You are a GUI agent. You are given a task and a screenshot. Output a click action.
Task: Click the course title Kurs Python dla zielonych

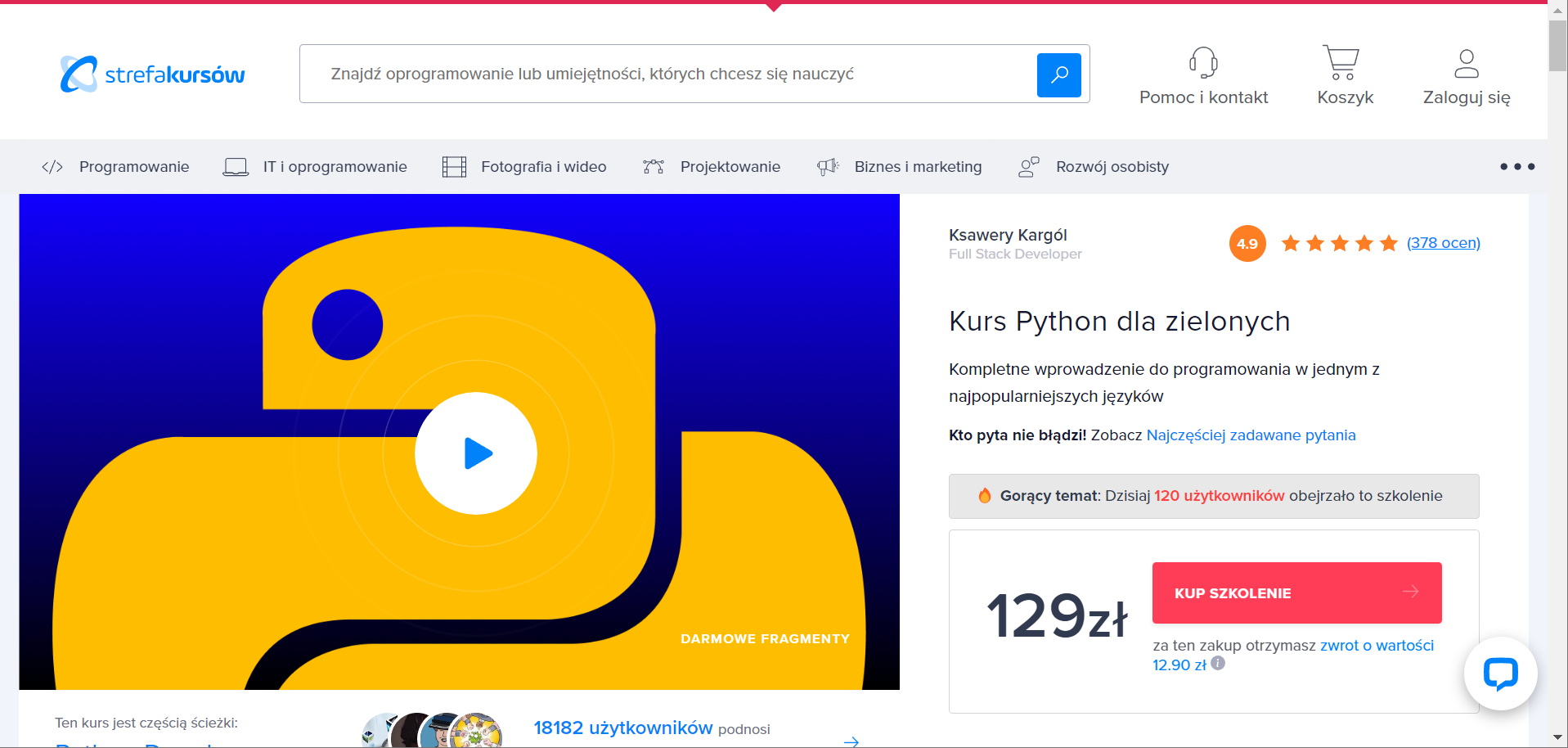coord(1119,322)
